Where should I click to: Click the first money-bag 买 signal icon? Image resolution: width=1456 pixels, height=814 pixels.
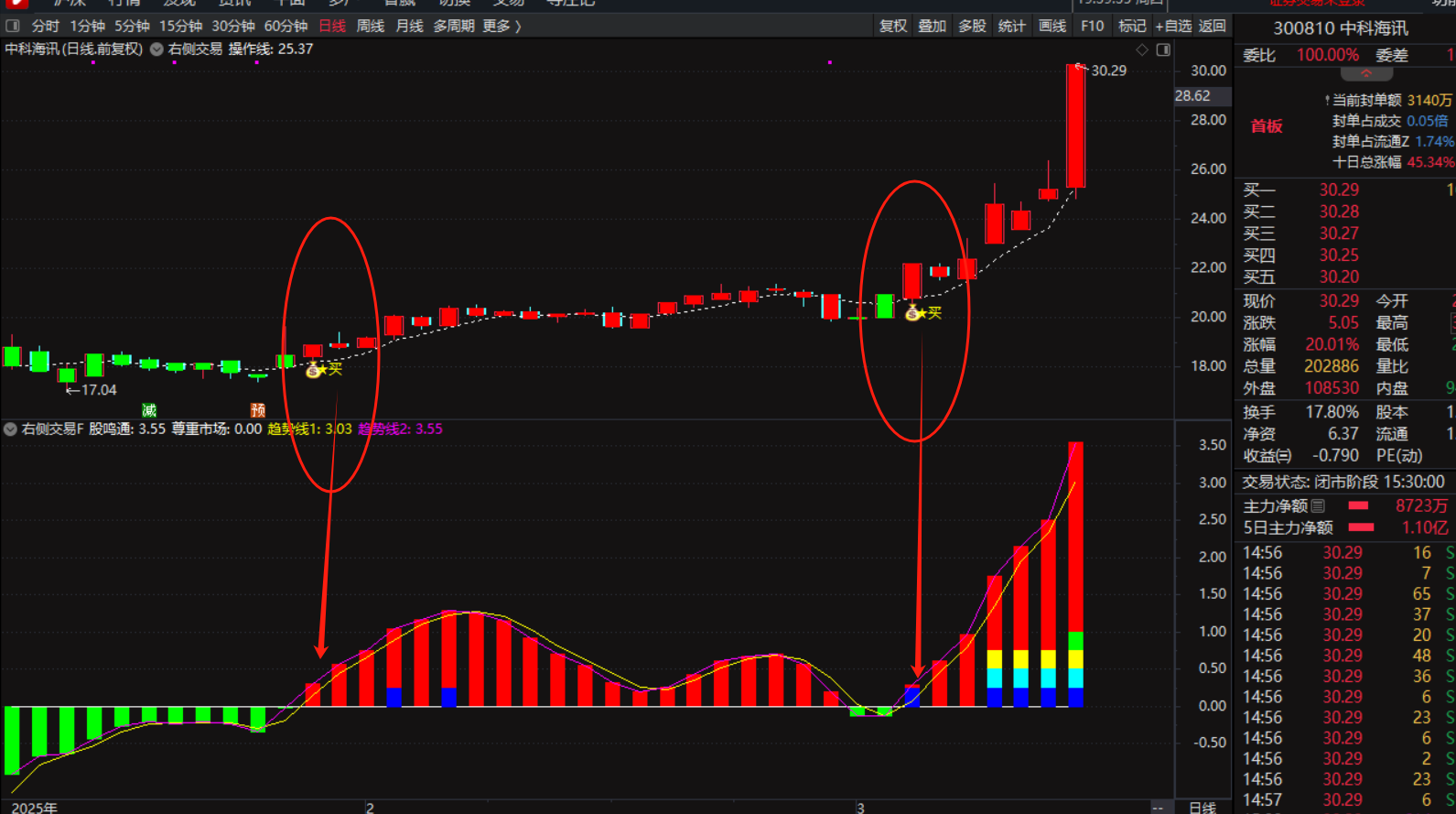(313, 370)
